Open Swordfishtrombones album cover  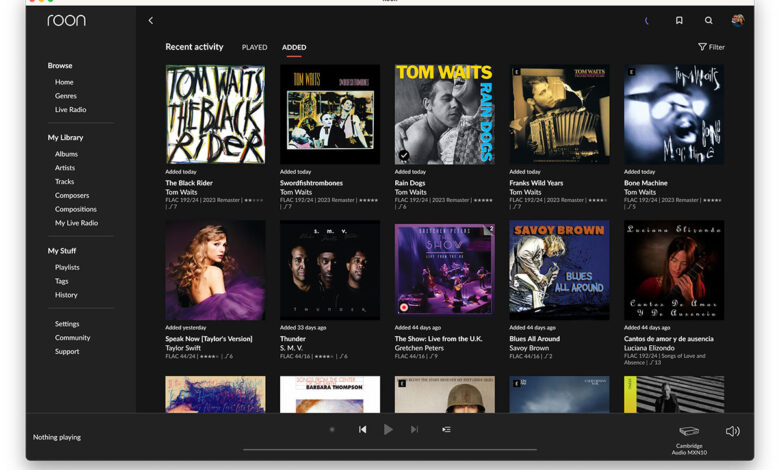[x=330, y=114]
